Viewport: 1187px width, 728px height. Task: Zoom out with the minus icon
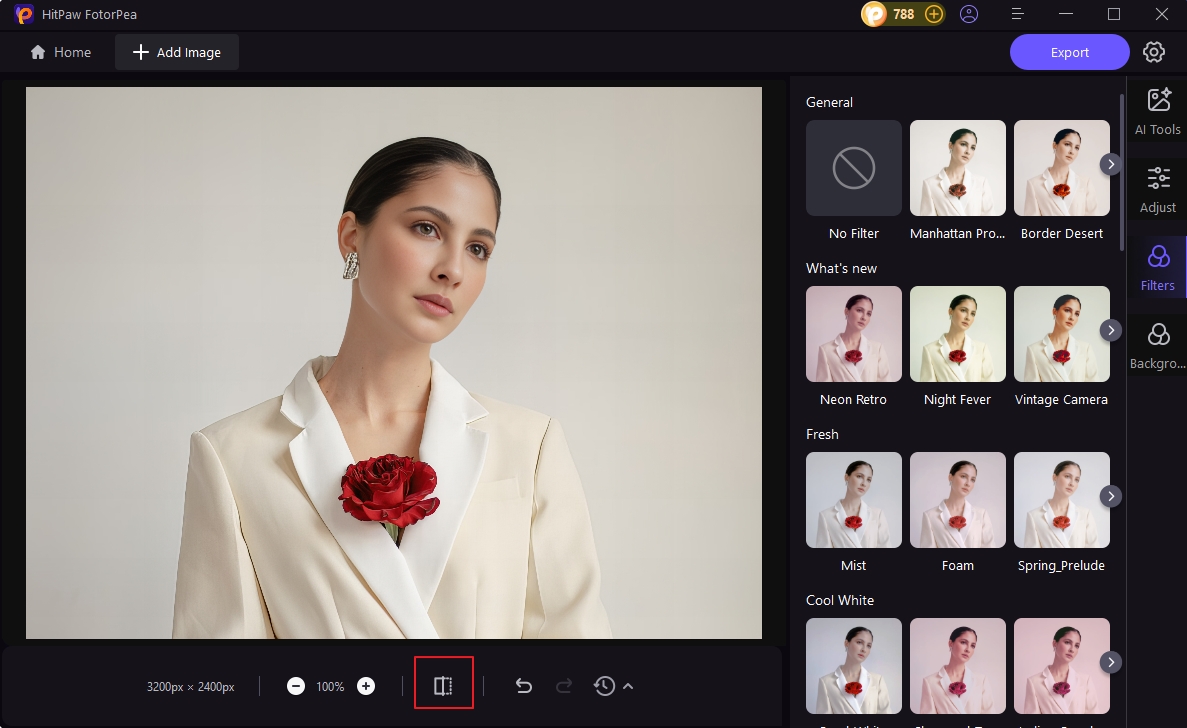click(296, 686)
